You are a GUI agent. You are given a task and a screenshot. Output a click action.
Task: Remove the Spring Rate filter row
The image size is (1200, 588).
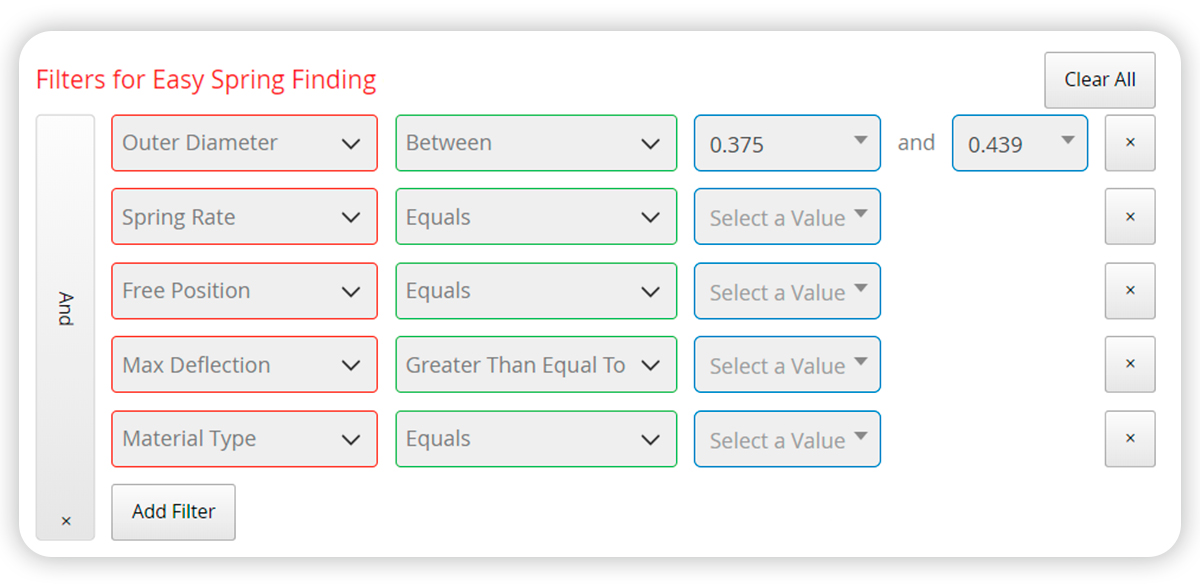click(x=1130, y=217)
